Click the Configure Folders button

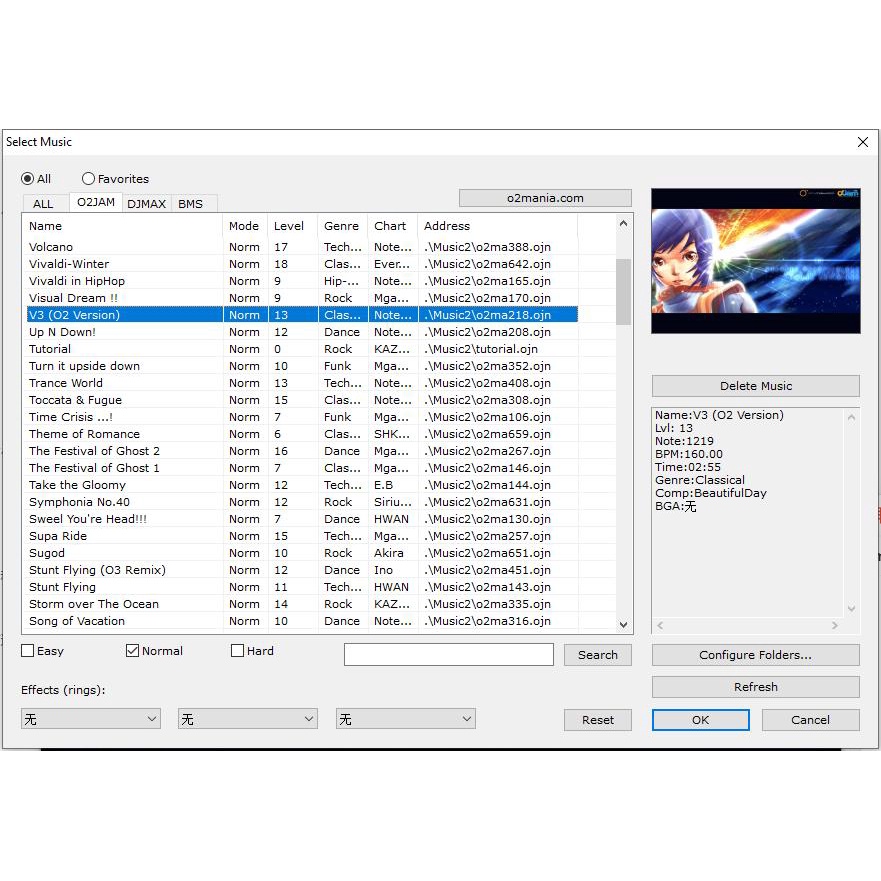(x=755, y=655)
